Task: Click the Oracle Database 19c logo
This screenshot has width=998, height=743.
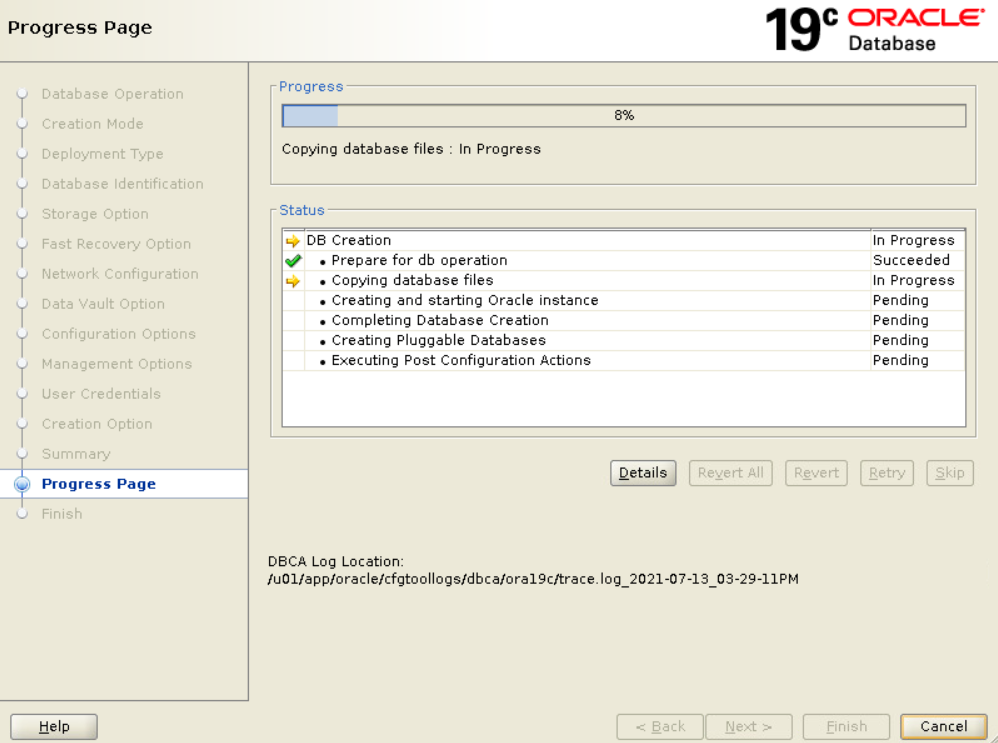Action: pos(875,30)
